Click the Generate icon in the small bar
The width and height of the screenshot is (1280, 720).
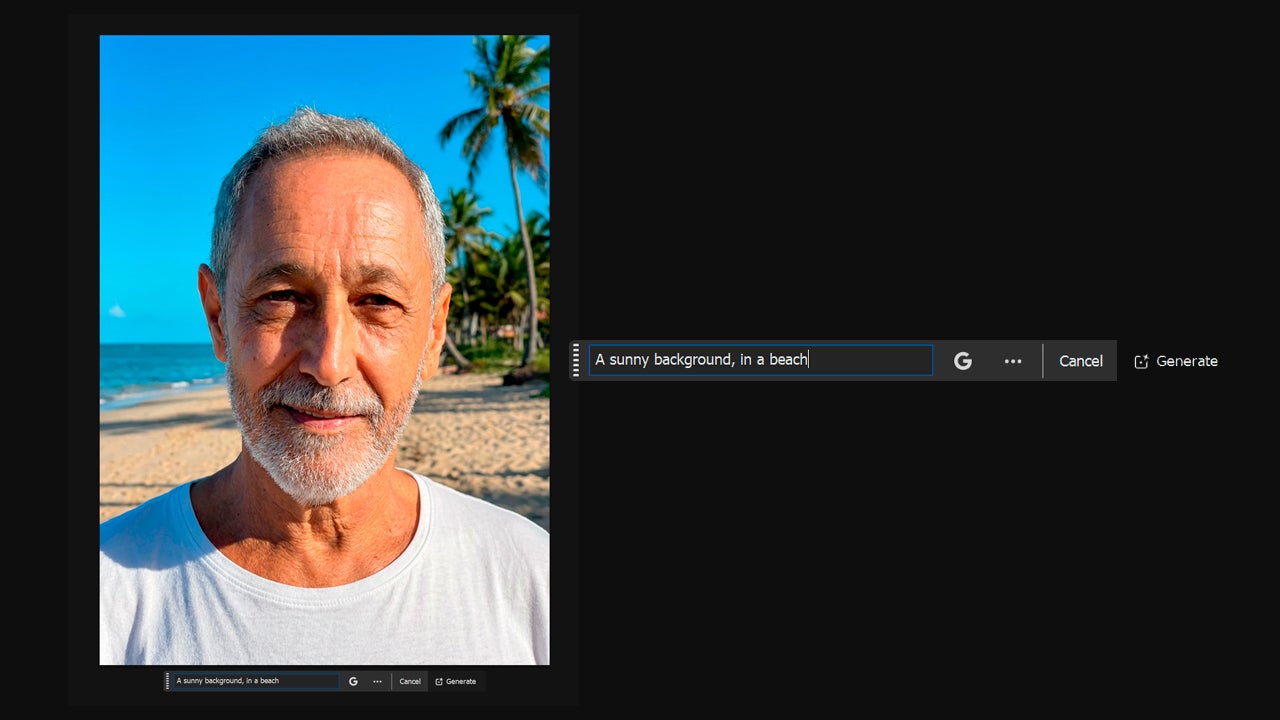coord(440,681)
